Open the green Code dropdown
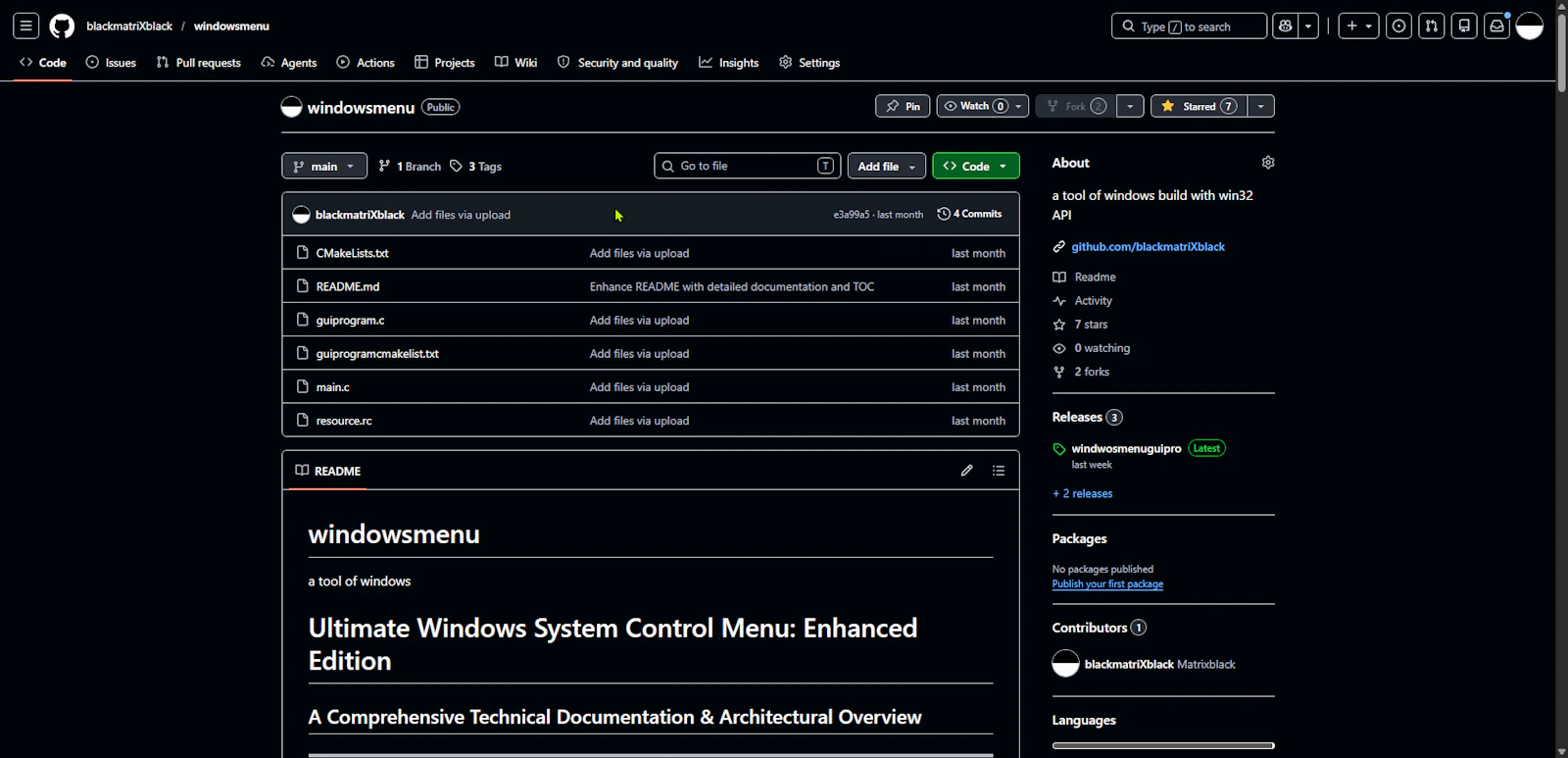This screenshot has width=1568, height=758. coord(976,167)
